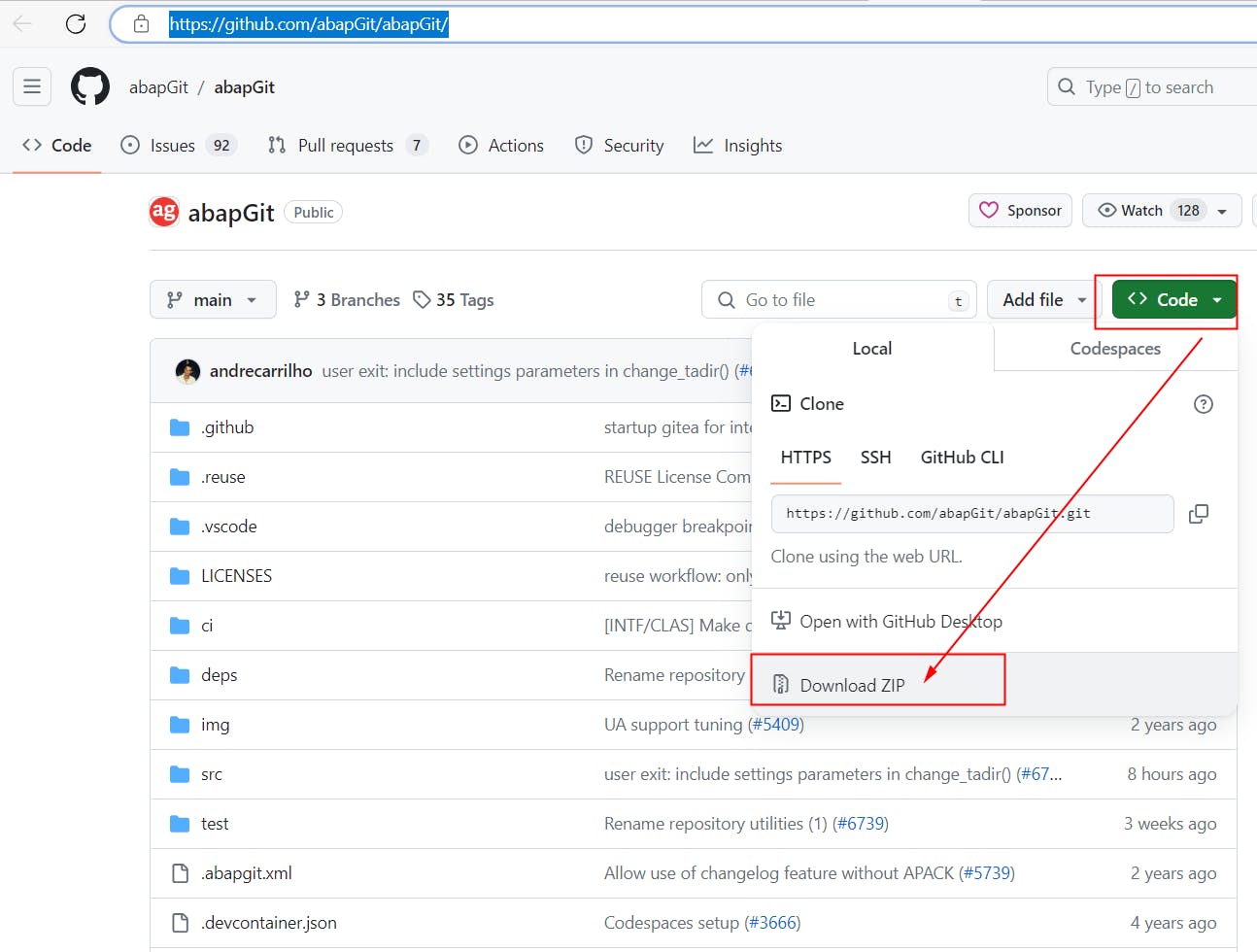Switch to the Actions tab
Image resolution: width=1257 pixels, height=952 pixels.
tap(501, 145)
